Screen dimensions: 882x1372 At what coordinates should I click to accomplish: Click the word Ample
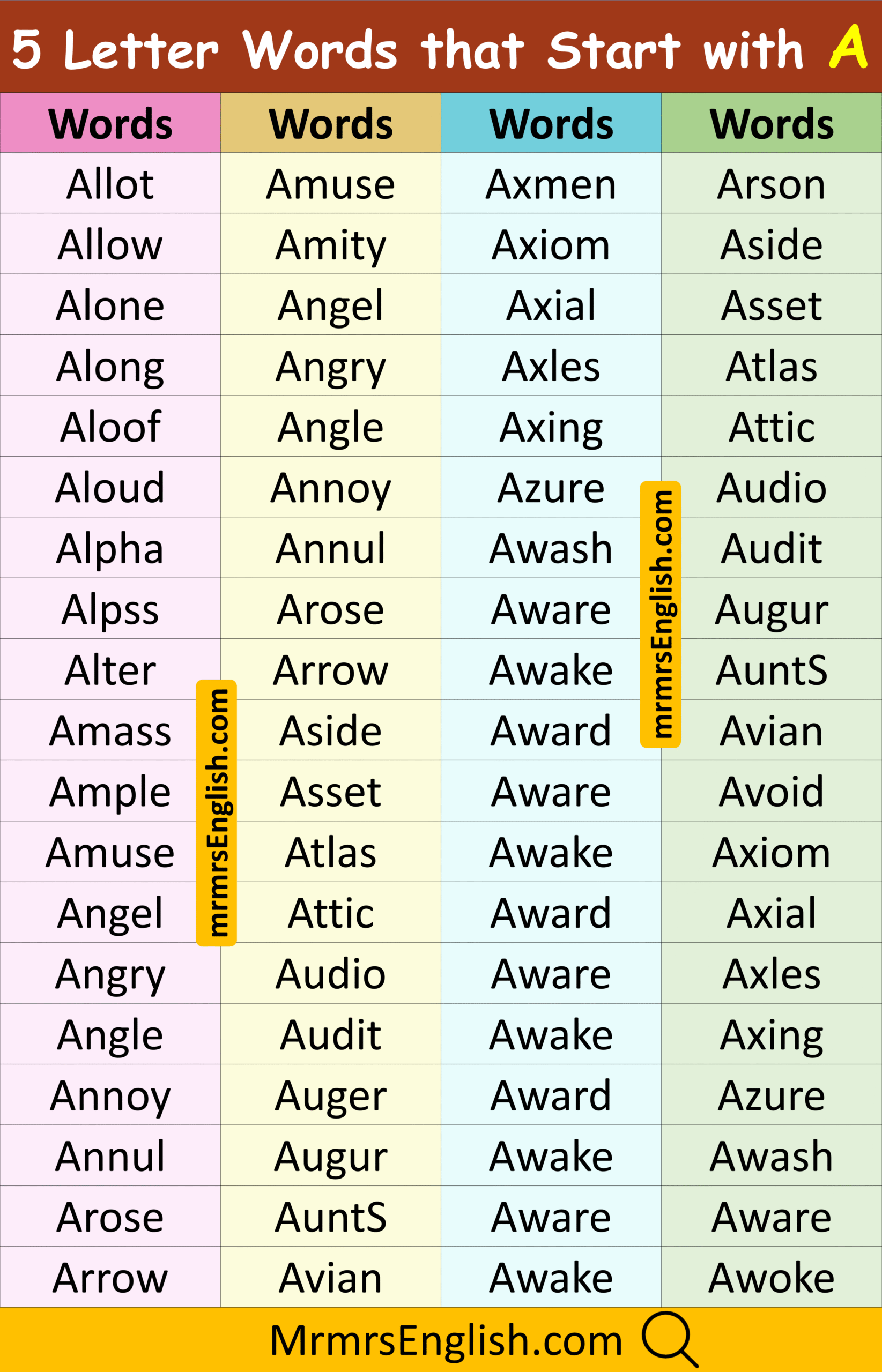click(110, 792)
